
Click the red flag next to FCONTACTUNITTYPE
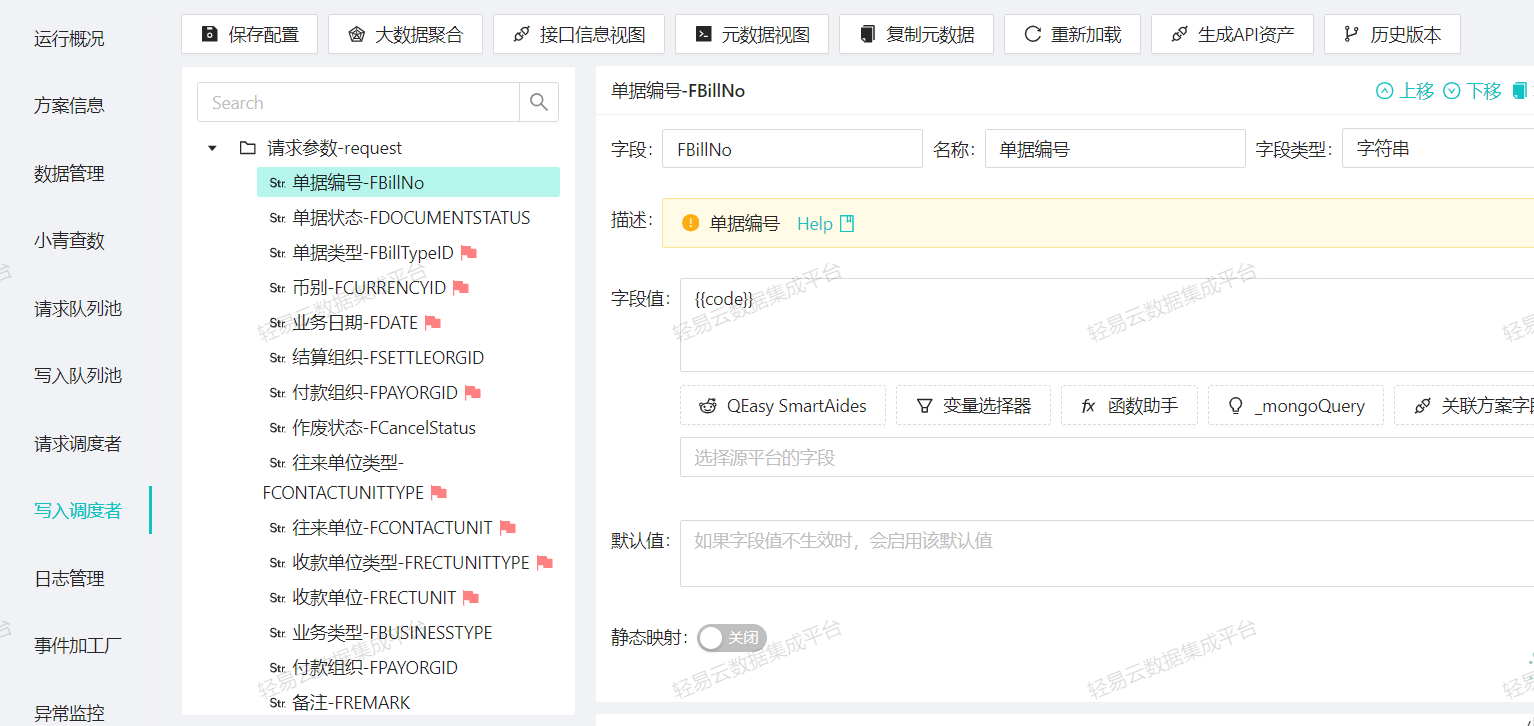(x=438, y=493)
